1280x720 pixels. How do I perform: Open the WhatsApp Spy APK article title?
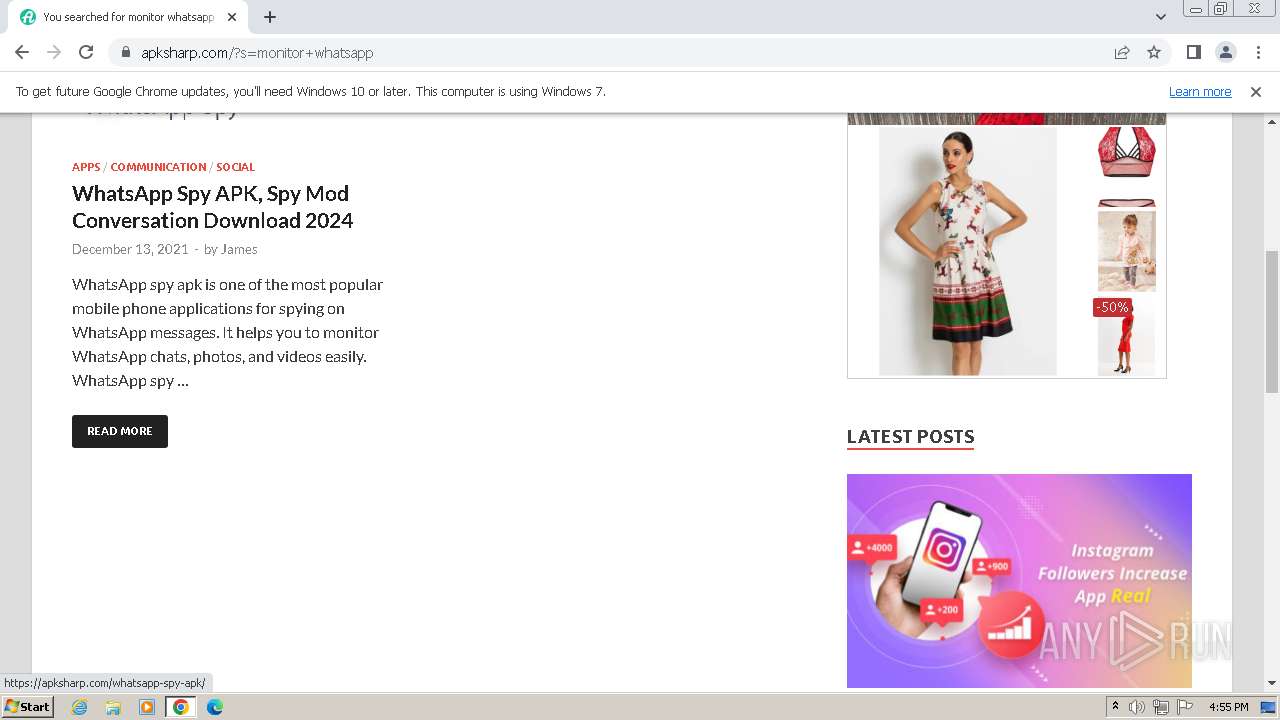point(212,207)
